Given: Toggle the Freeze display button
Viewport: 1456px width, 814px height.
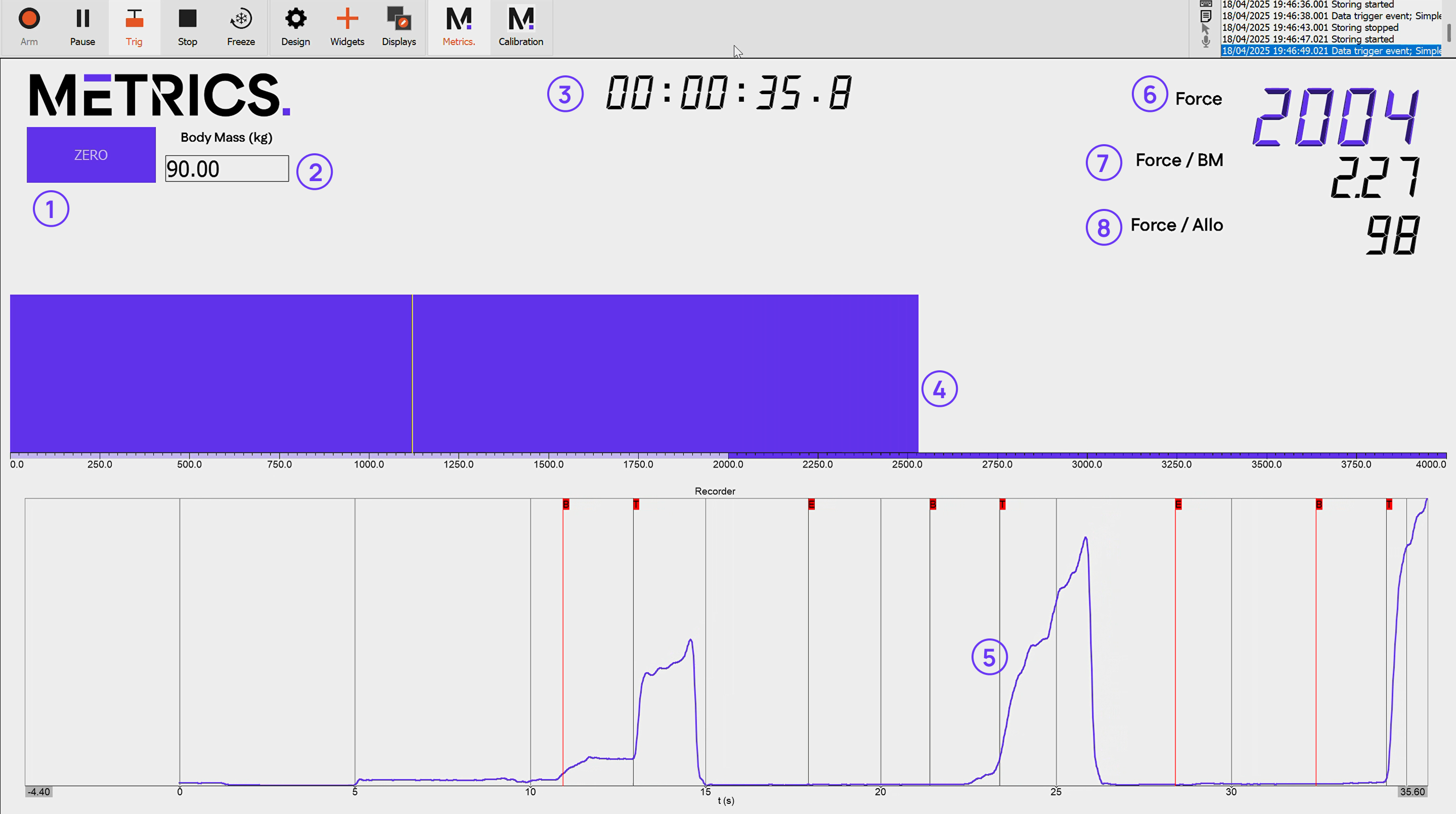Looking at the screenshot, I should pyautogui.click(x=241, y=27).
